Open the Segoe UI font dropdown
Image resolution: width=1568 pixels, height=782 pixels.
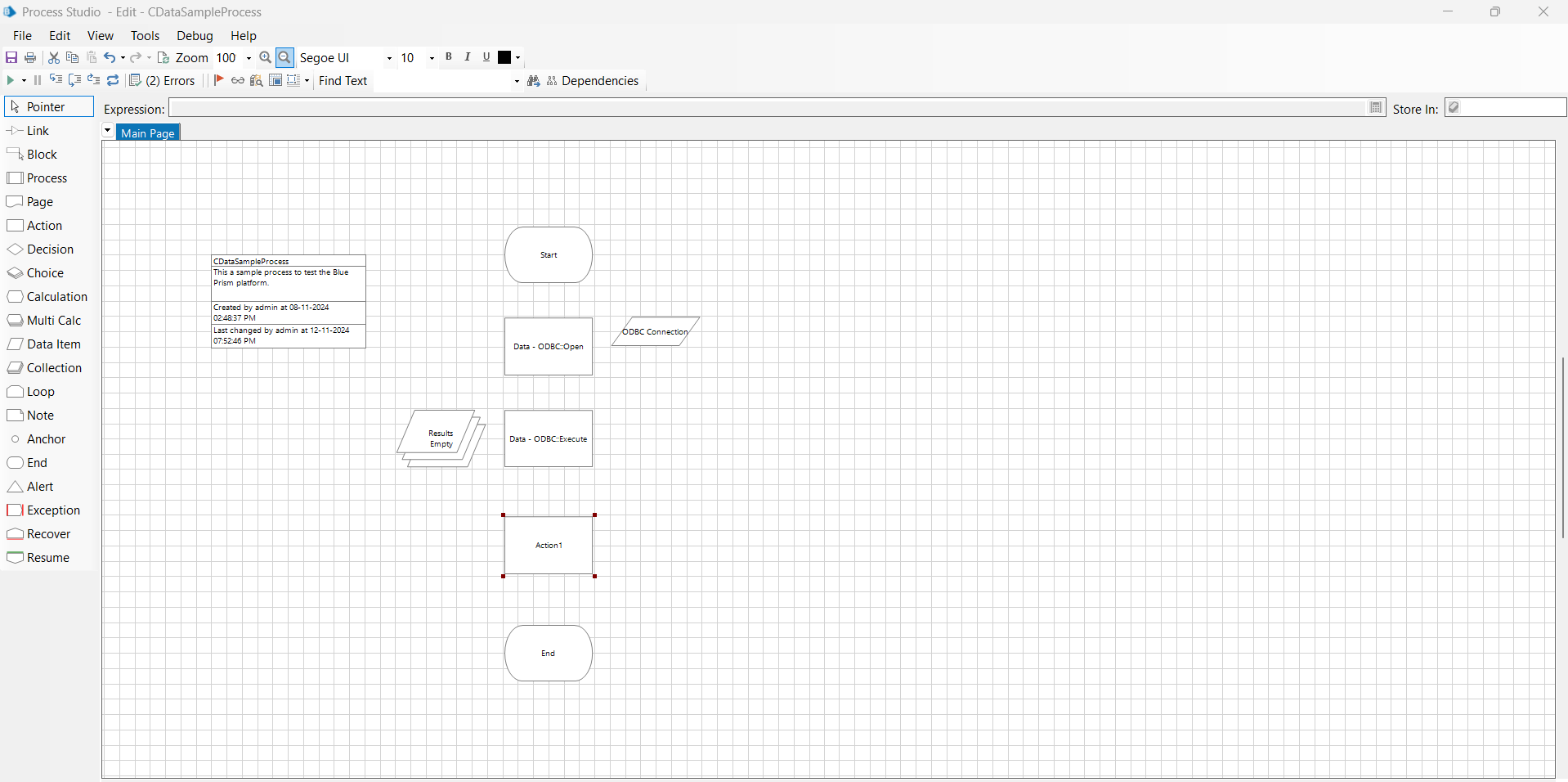pyautogui.click(x=389, y=58)
